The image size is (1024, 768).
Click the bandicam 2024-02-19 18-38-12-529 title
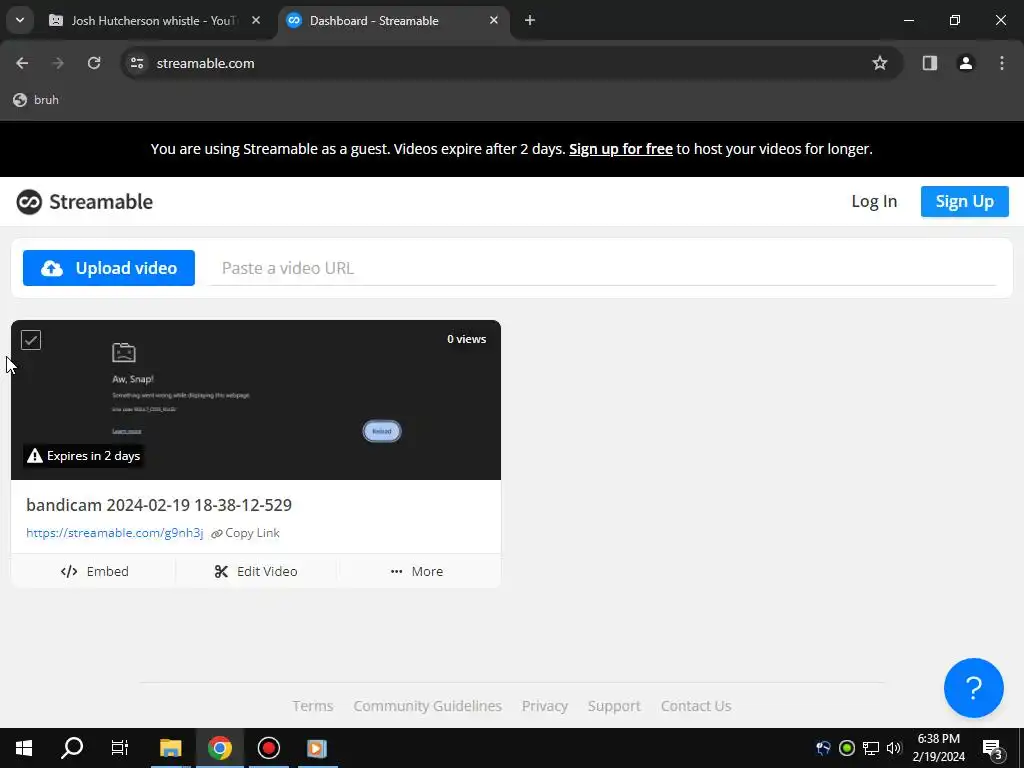click(159, 505)
